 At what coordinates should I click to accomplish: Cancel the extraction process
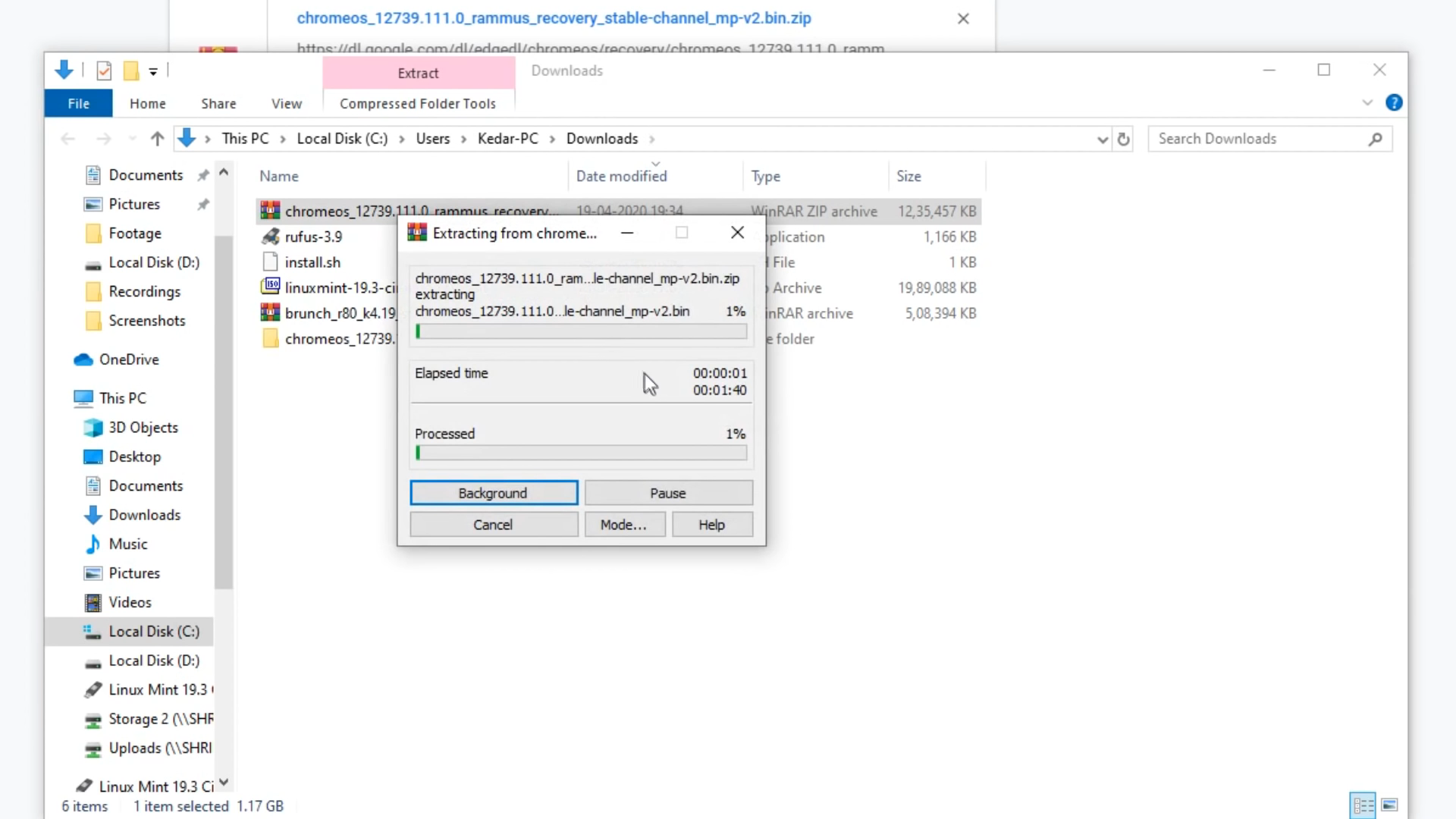coord(494,525)
